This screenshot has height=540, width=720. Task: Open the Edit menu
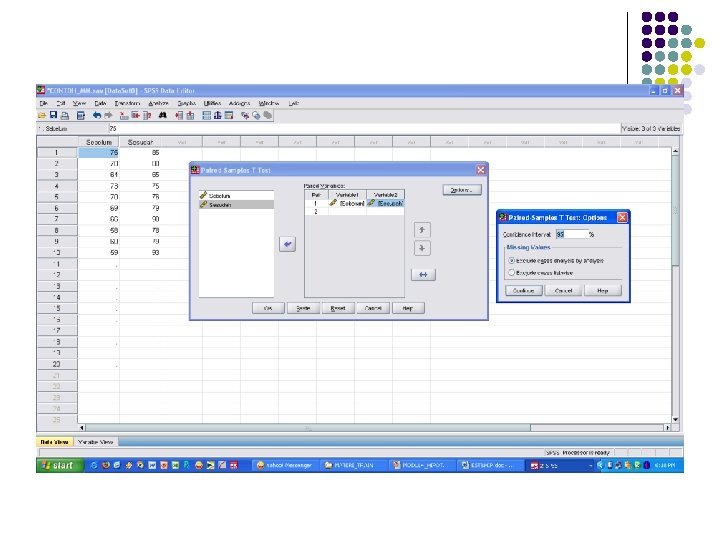pyautogui.click(x=61, y=103)
